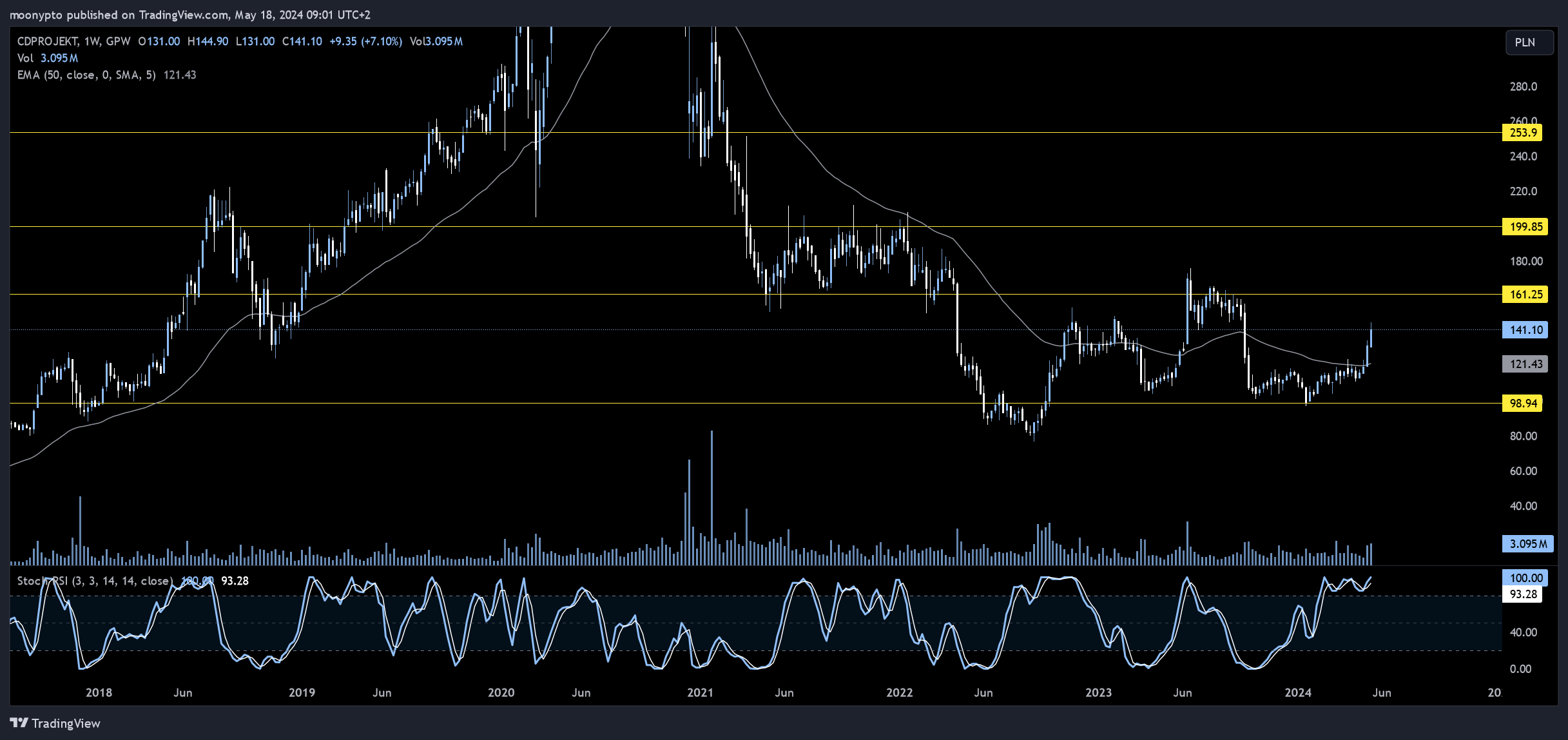Select the CDPROJEKT, 1W, GPW symbol title
Viewport: 1568px width, 740px height.
click(73, 41)
